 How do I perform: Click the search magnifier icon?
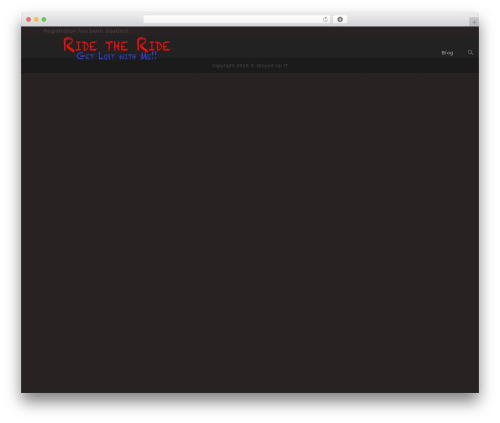pyautogui.click(x=470, y=52)
